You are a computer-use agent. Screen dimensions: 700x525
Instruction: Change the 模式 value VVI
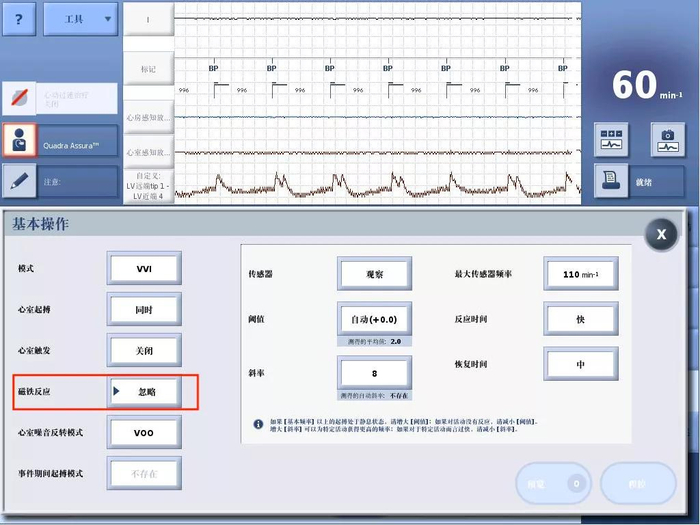pyautogui.click(x=144, y=268)
